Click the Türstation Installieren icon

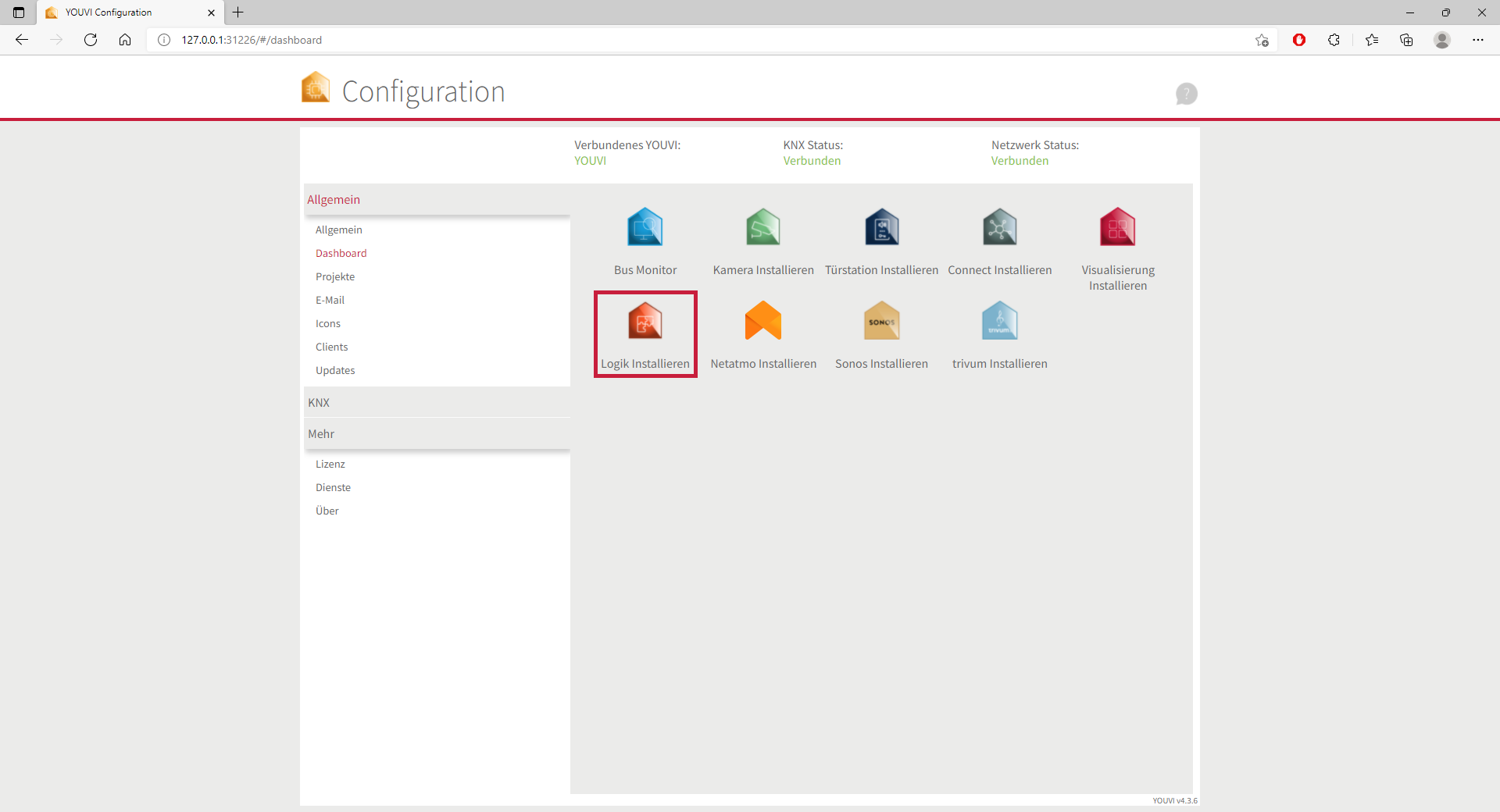point(882,227)
